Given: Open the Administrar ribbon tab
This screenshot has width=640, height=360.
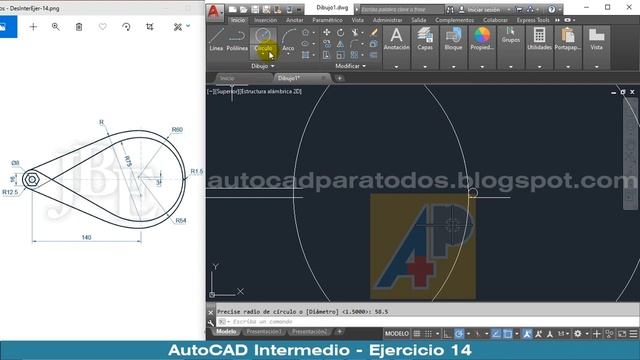Looking at the screenshot, I should tap(387, 20).
